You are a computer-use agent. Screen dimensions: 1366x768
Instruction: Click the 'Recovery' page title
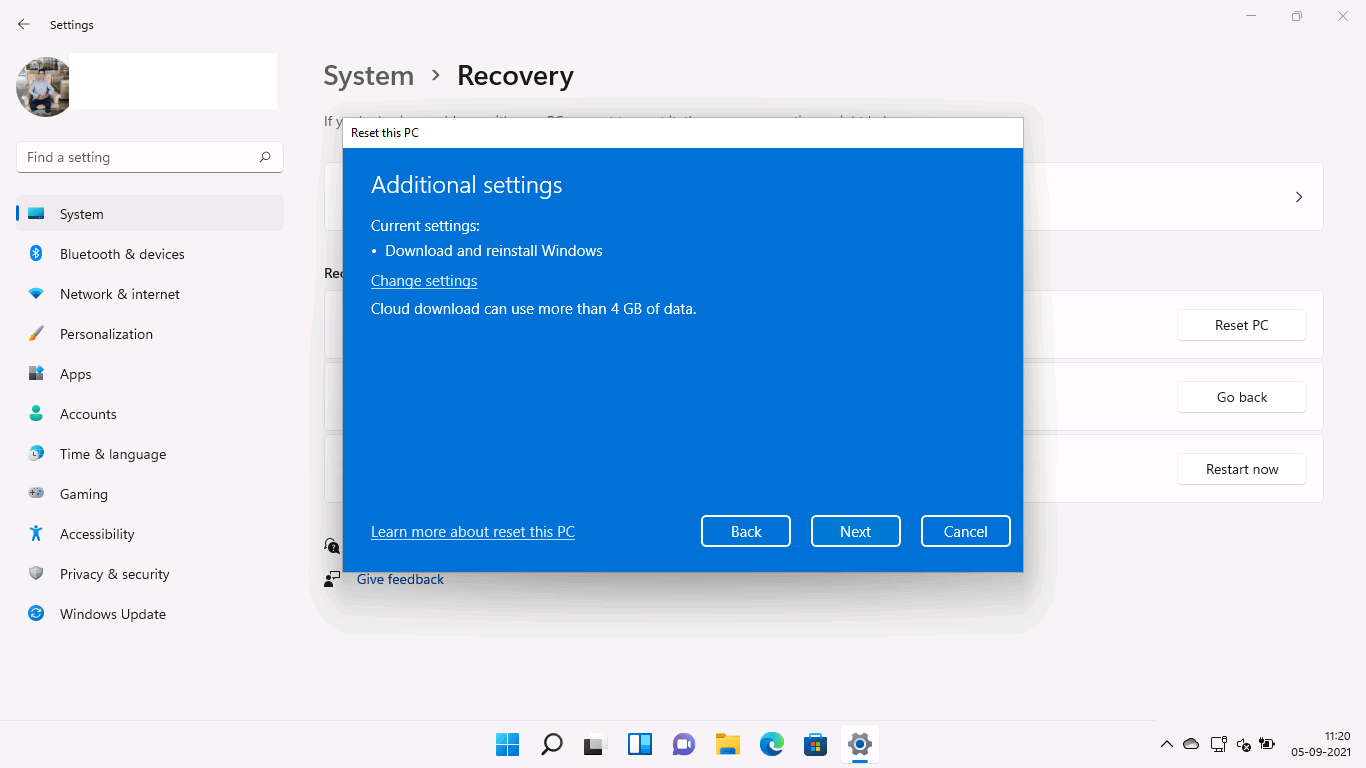515,76
